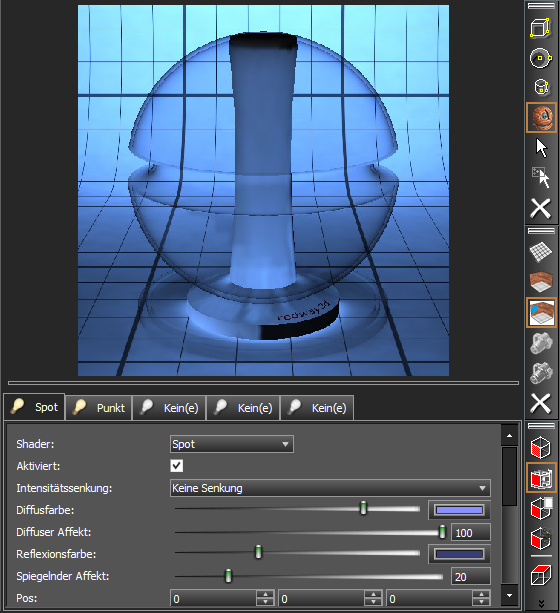Toggle the Aktiviert checkbox
The width and height of the screenshot is (560, 613).
tap(177, 466)
